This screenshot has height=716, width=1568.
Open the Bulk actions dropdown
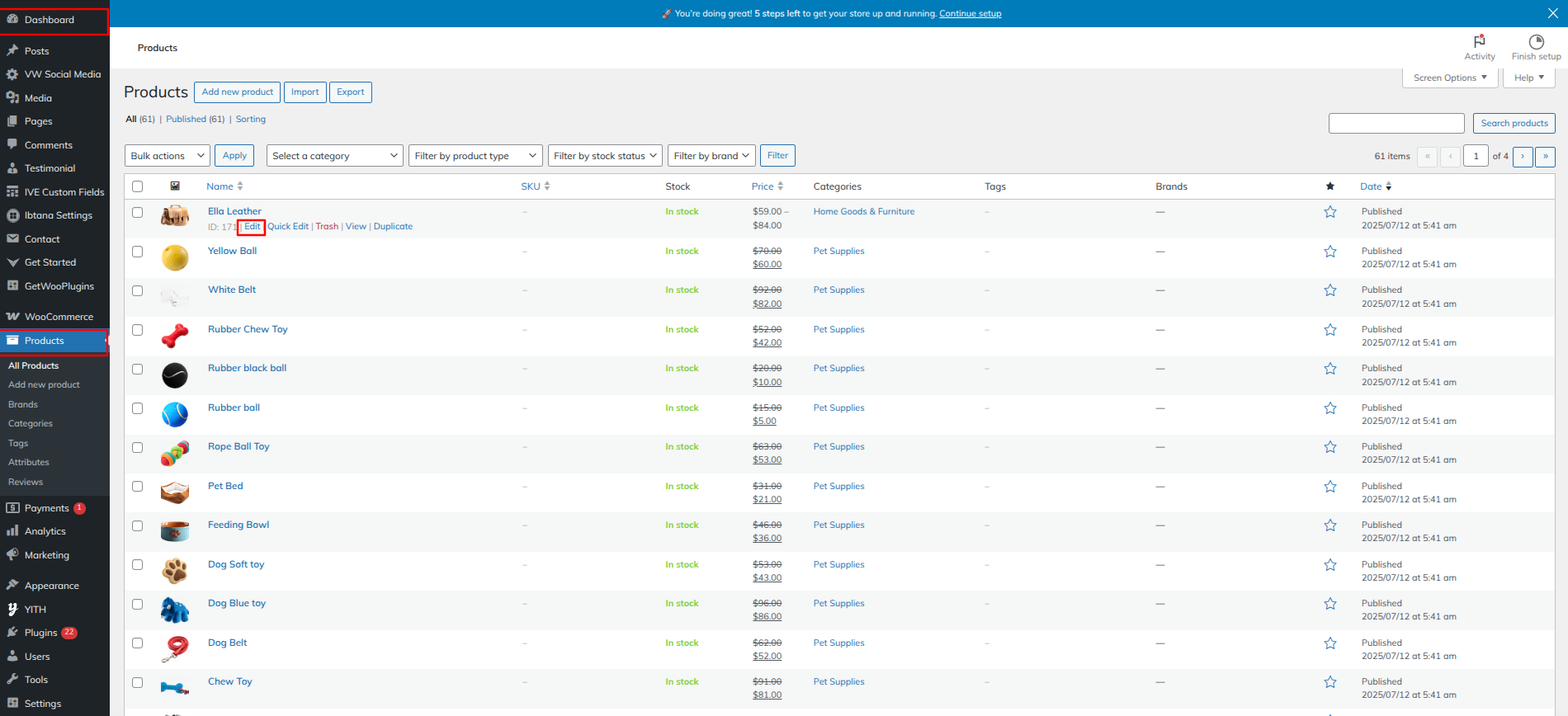[x=168, y=156]
